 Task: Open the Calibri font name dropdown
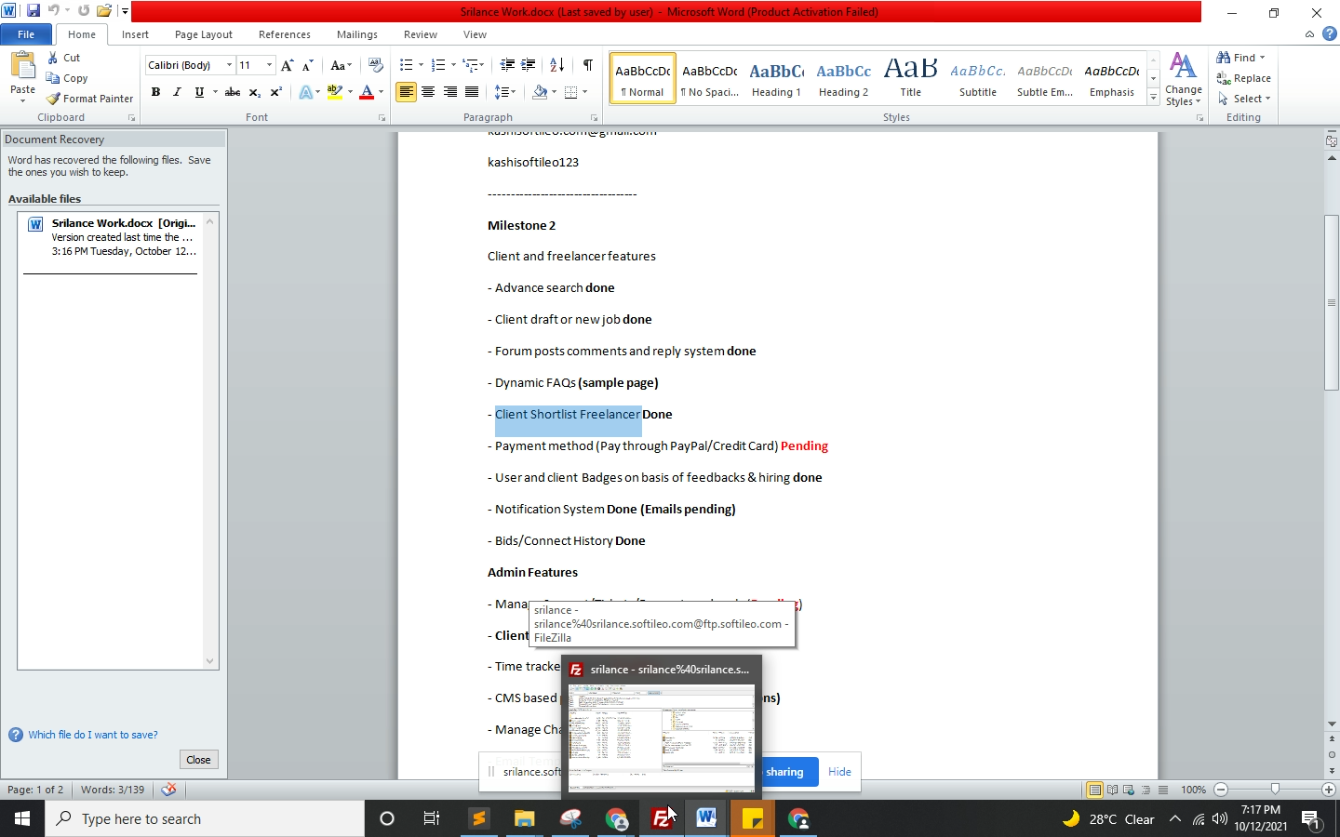(x=229, y=65)
